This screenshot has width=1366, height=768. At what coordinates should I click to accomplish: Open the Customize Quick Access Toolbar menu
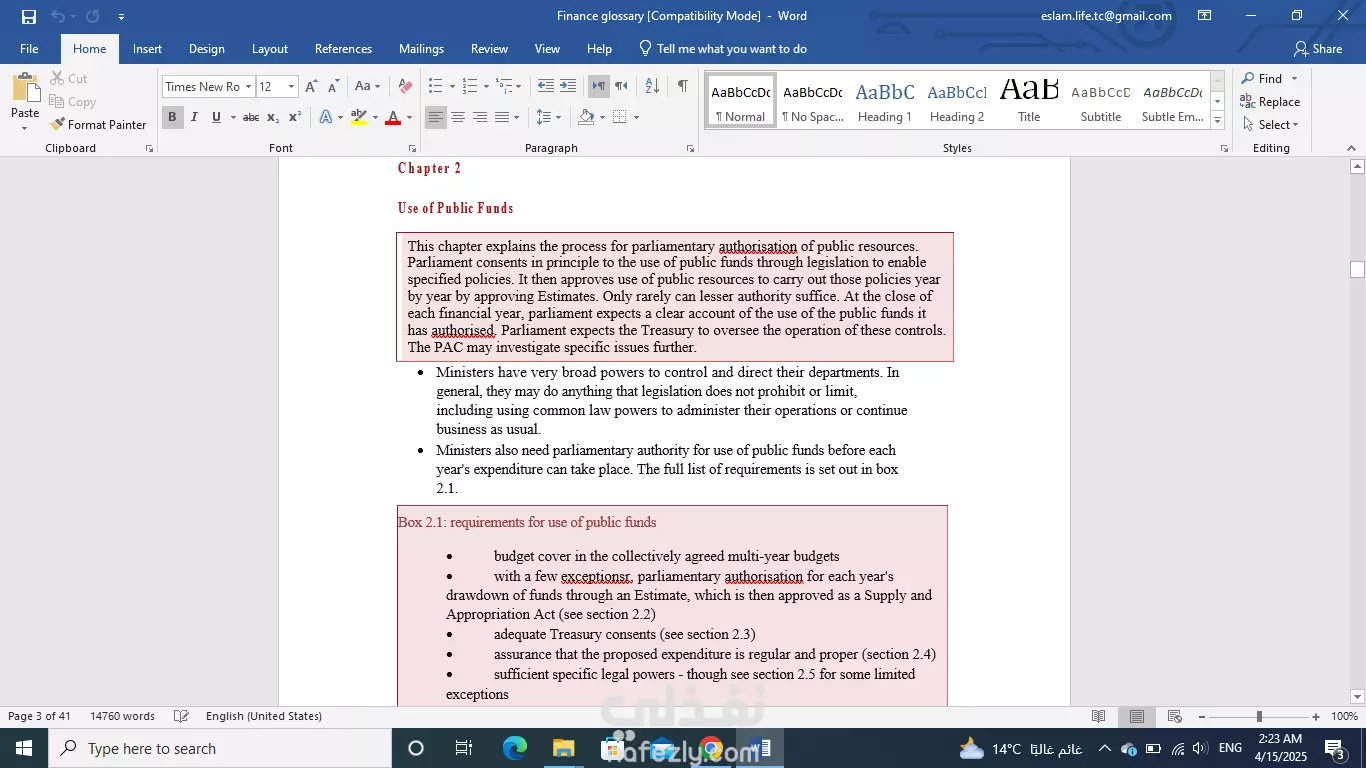tap(121, 17)
